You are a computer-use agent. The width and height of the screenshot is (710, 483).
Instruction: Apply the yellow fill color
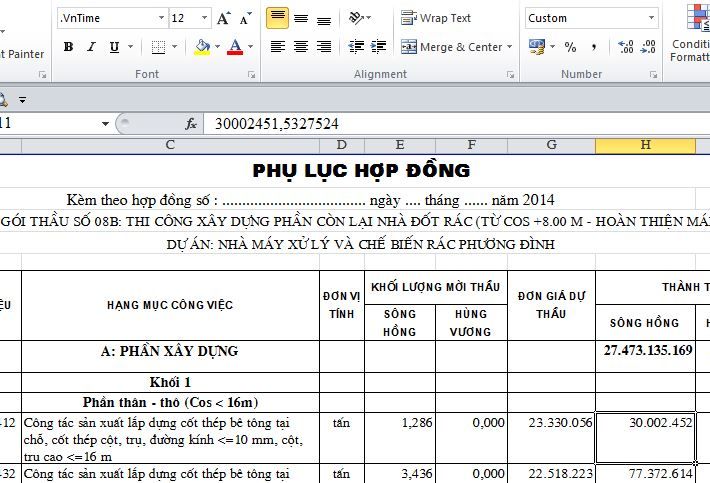pos(203,47)
